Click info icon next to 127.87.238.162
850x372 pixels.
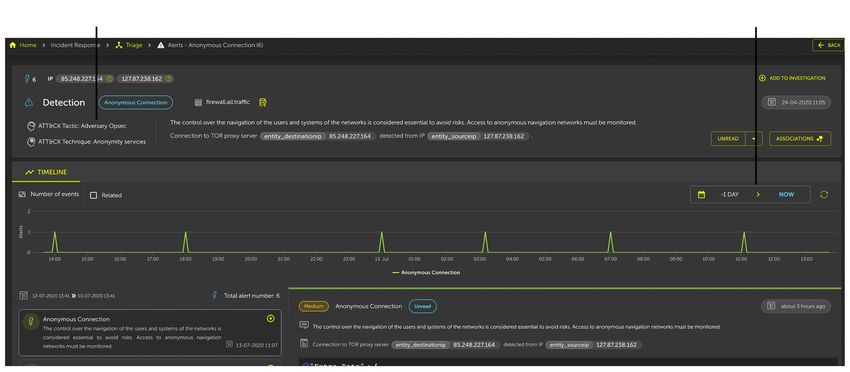(169, 79)
